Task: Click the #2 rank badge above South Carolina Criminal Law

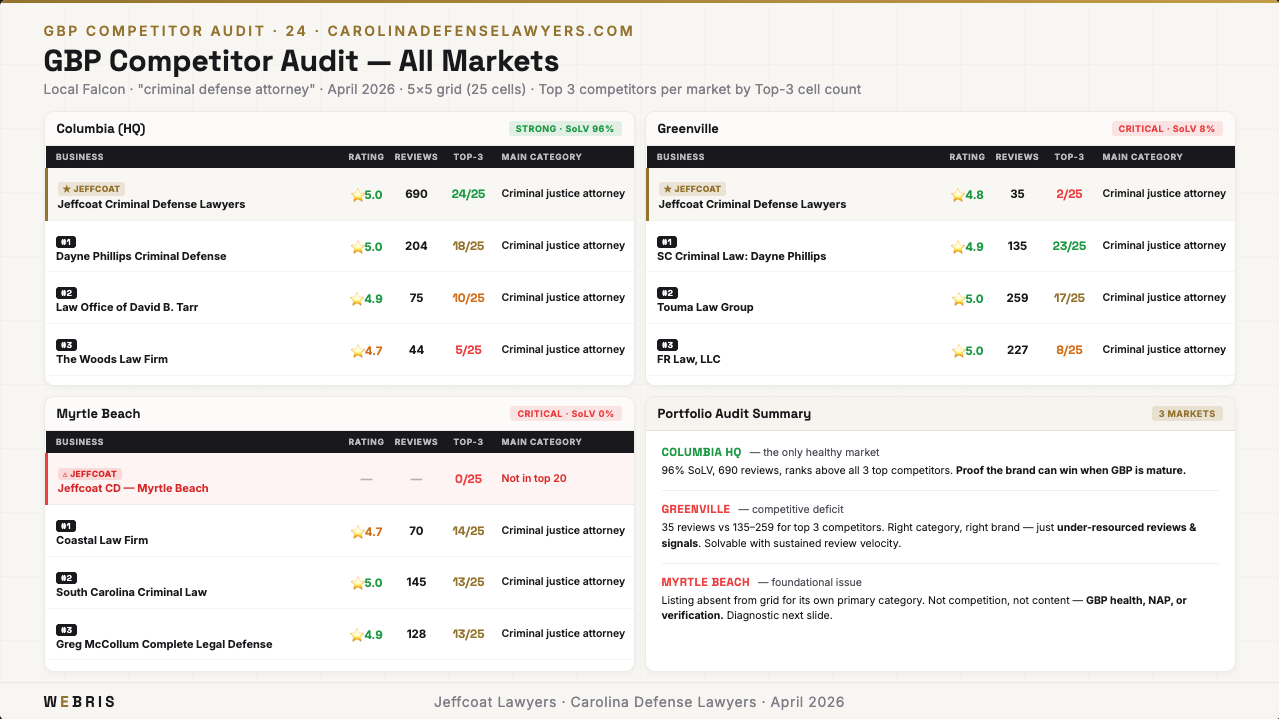Action: tap(66, 578)
